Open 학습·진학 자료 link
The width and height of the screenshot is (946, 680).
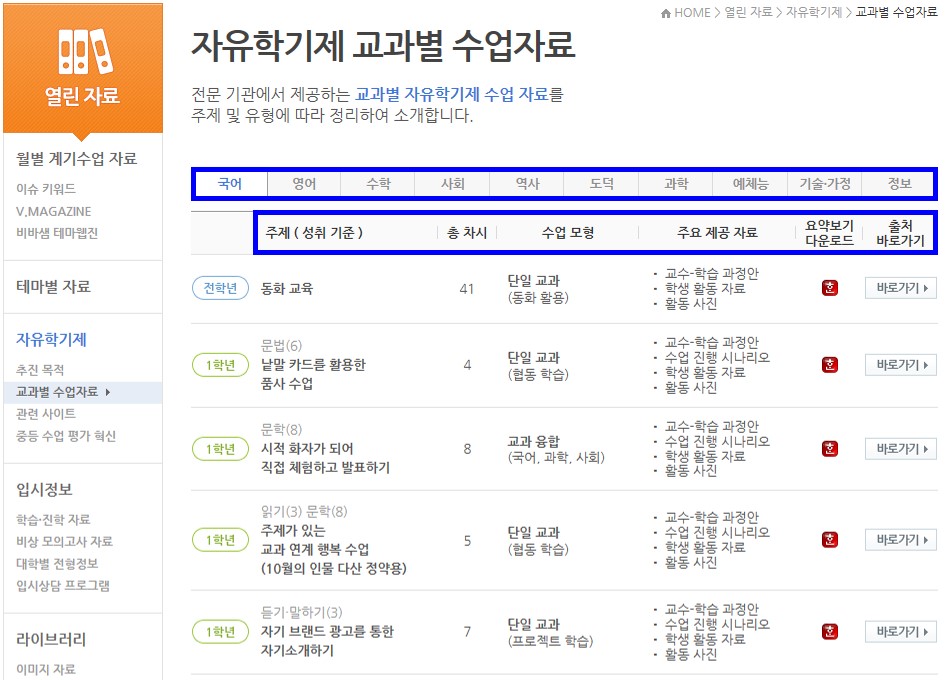coord(53,520)
